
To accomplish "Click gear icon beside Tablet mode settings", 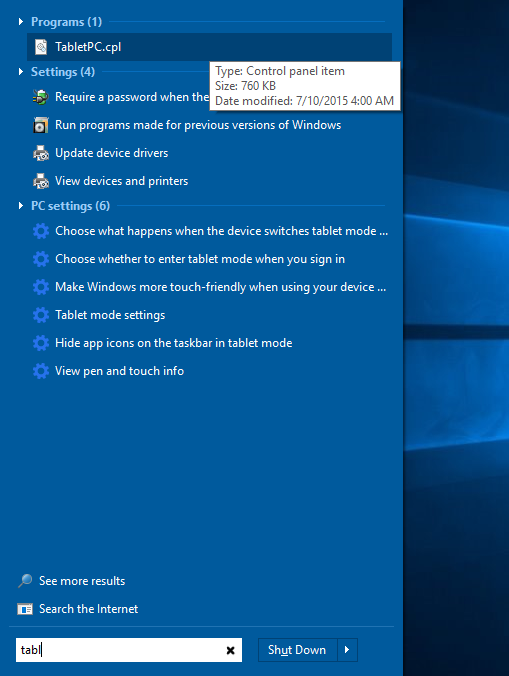I will point(41,315).
